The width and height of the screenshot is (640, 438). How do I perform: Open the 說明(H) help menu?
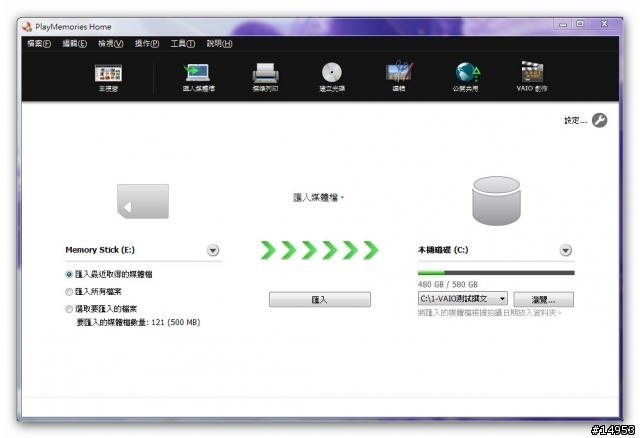(x=219, y=43)
